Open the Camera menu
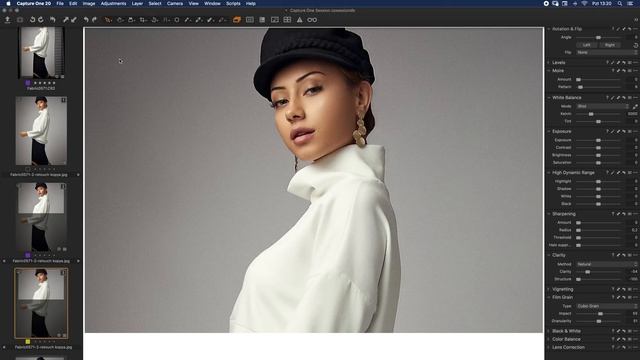 175,3
